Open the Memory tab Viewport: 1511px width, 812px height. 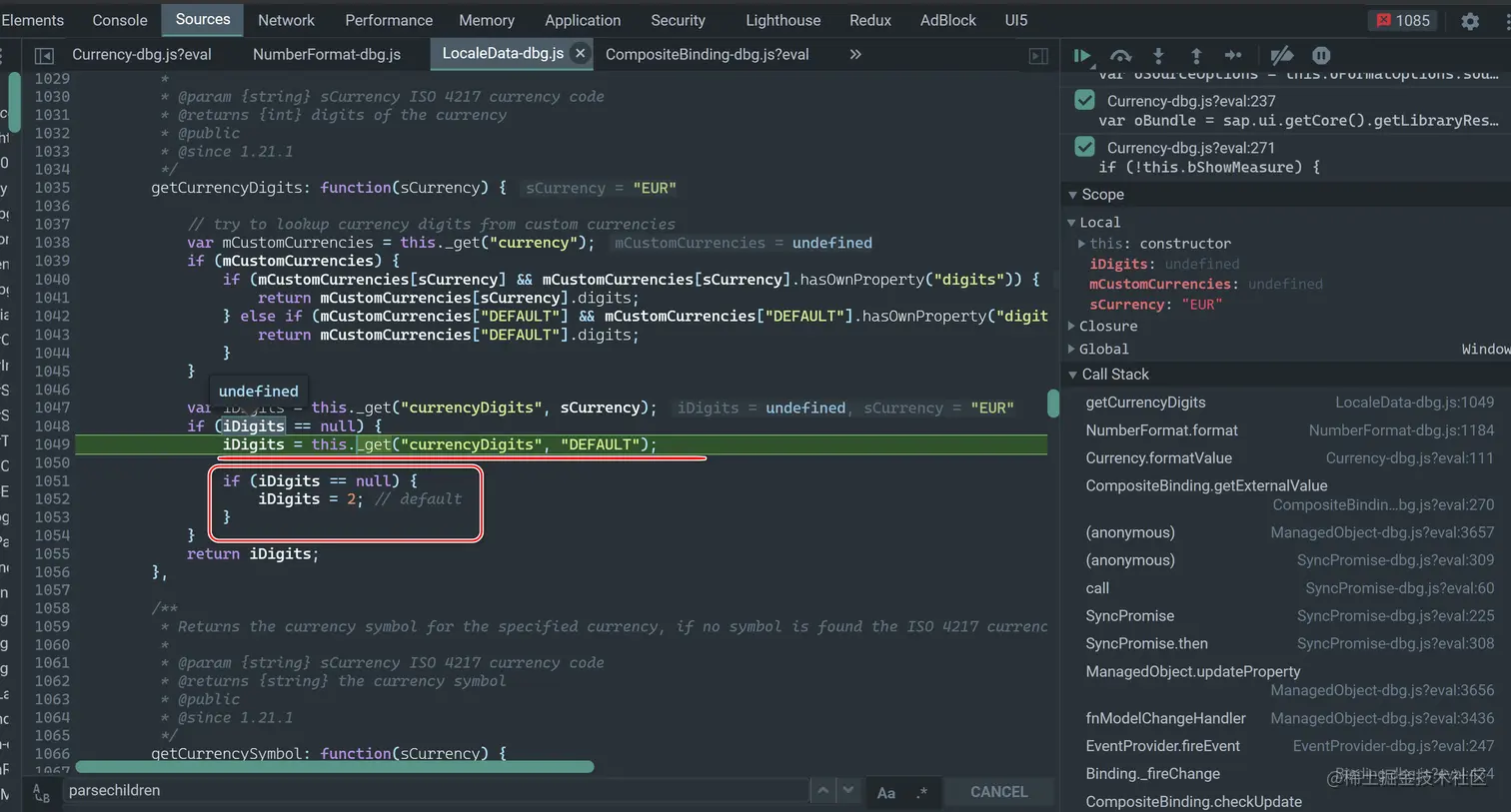pyautogui.click(x=487, y=20)
